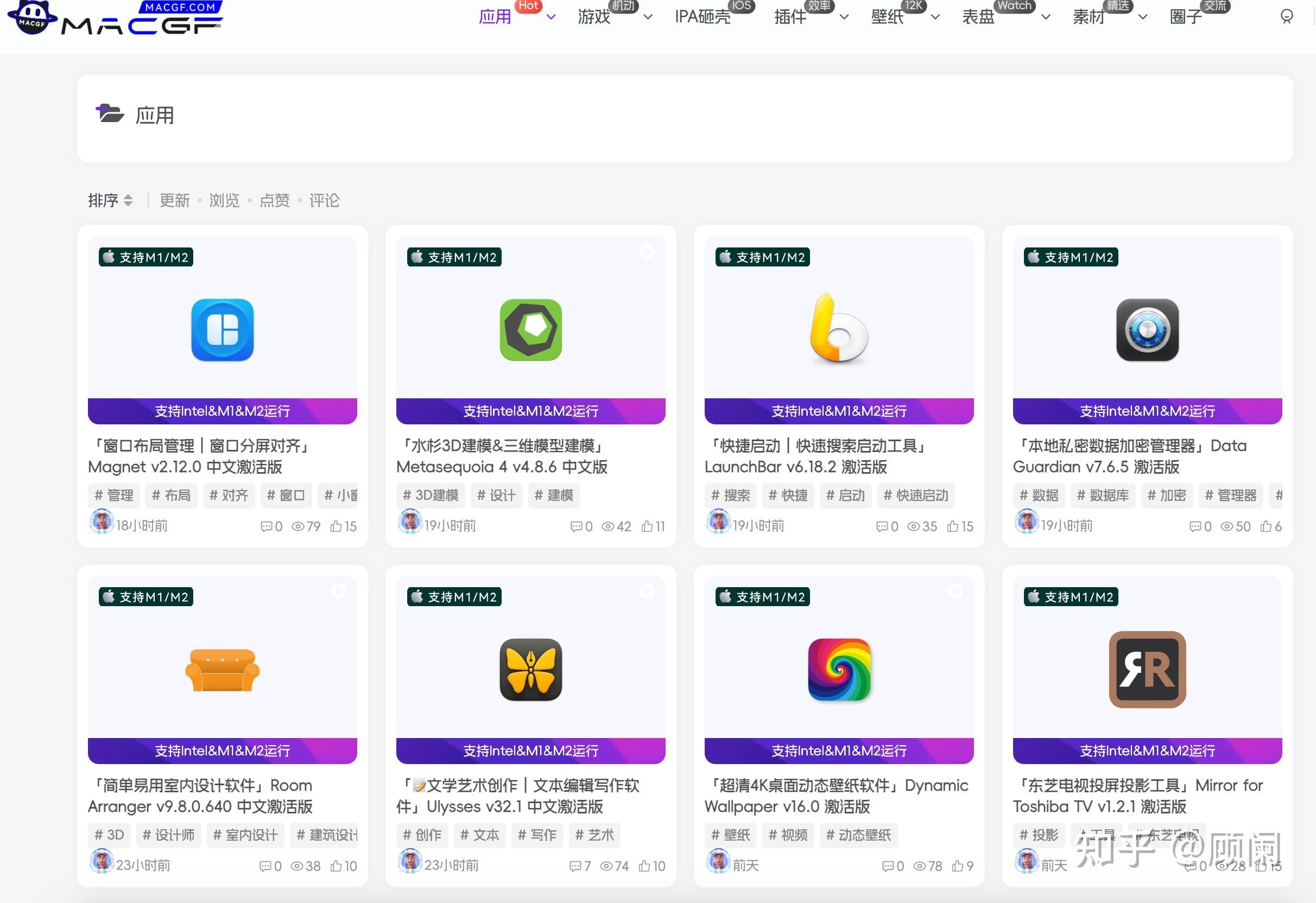Open the Magnet app icon
Image resolution: width=1316 pixels, height=903 pixels.
[x=222, y=330]
